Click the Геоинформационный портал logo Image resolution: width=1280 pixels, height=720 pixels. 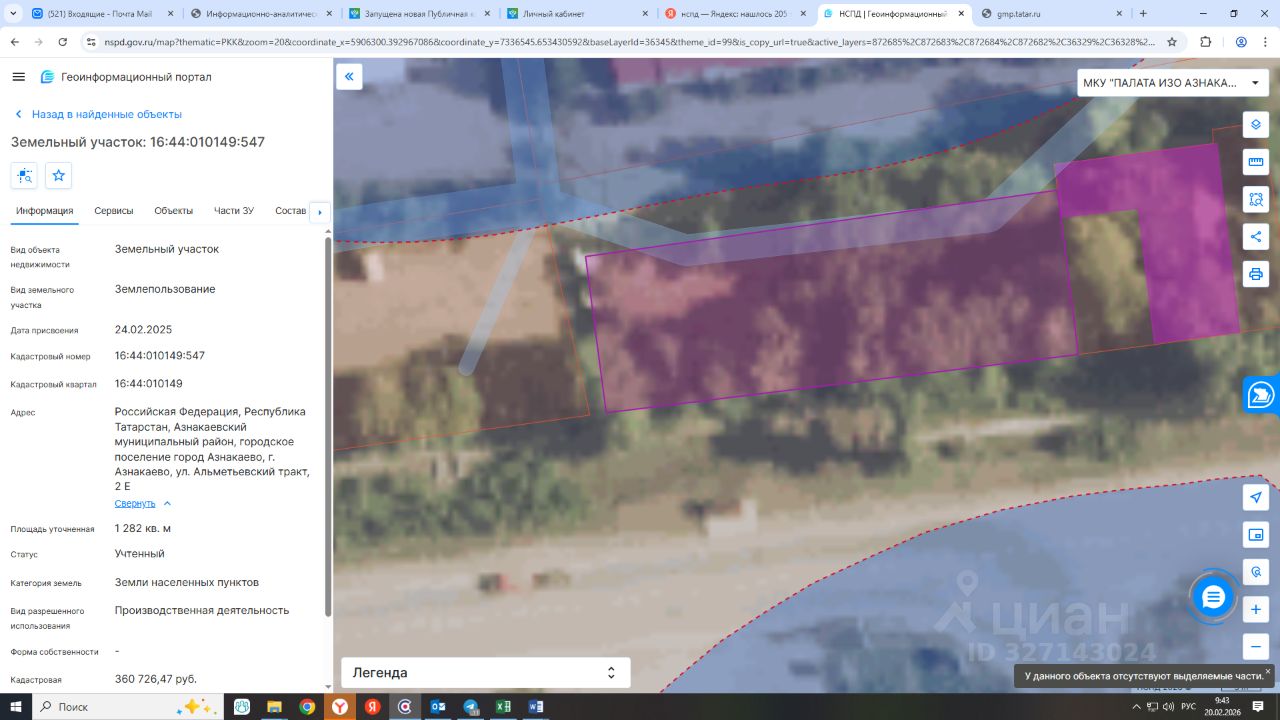126,77
